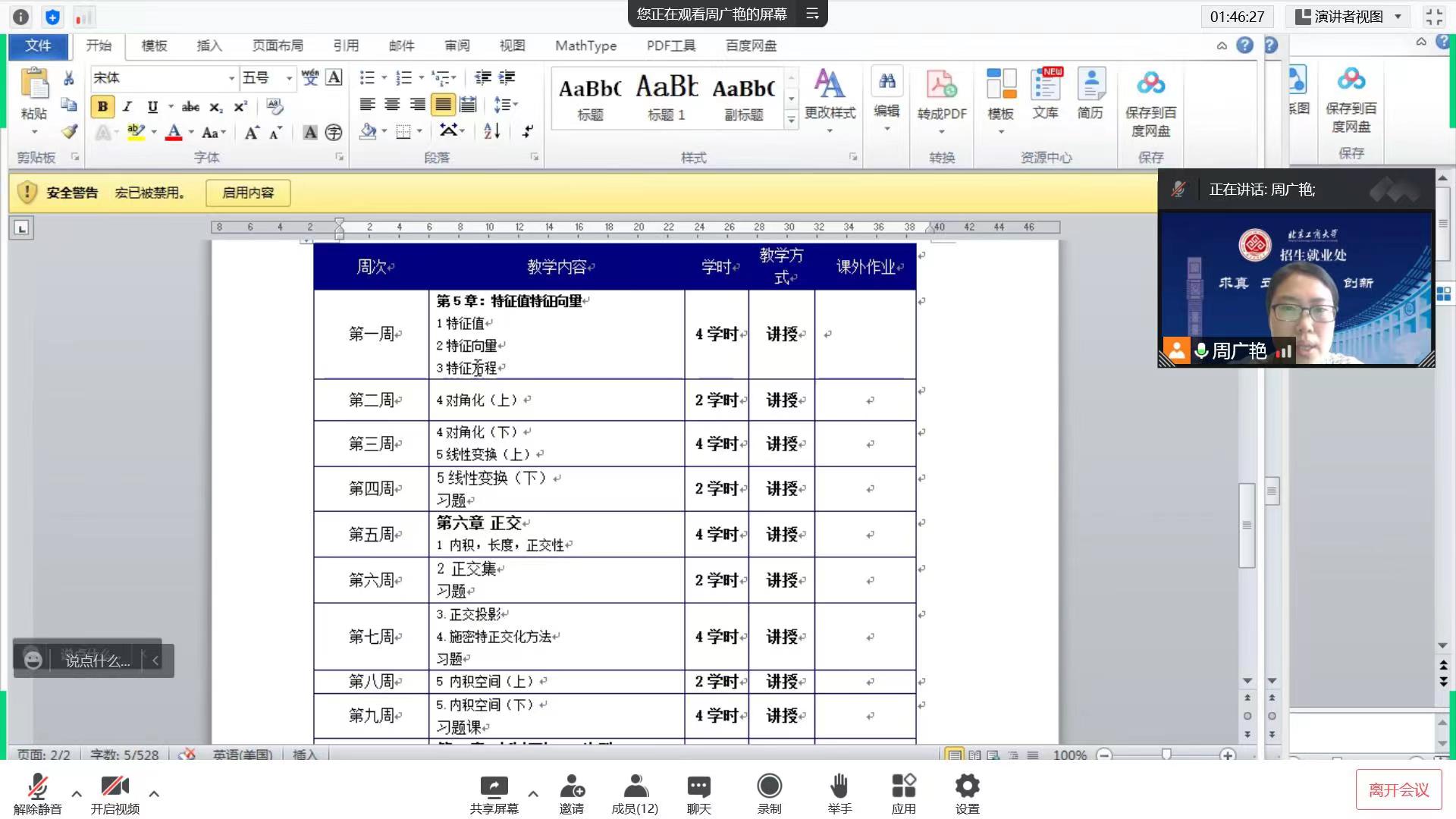The width and height of the screenshot is (1456, 819).
Task: Click the 启用内容 enable content button
Action: 248,193
